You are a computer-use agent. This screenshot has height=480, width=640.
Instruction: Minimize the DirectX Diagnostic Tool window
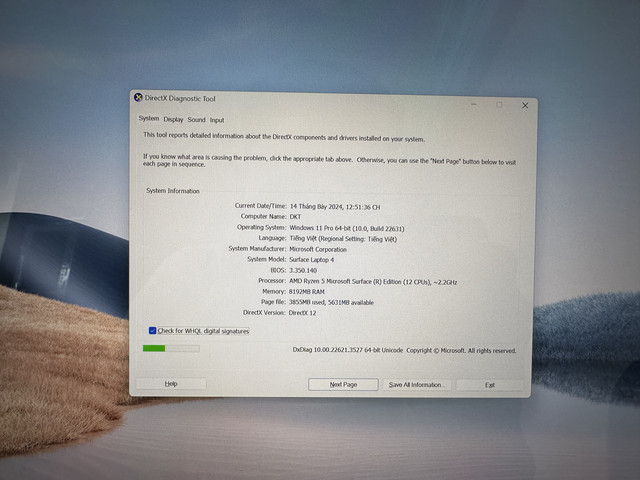[474, 104]
